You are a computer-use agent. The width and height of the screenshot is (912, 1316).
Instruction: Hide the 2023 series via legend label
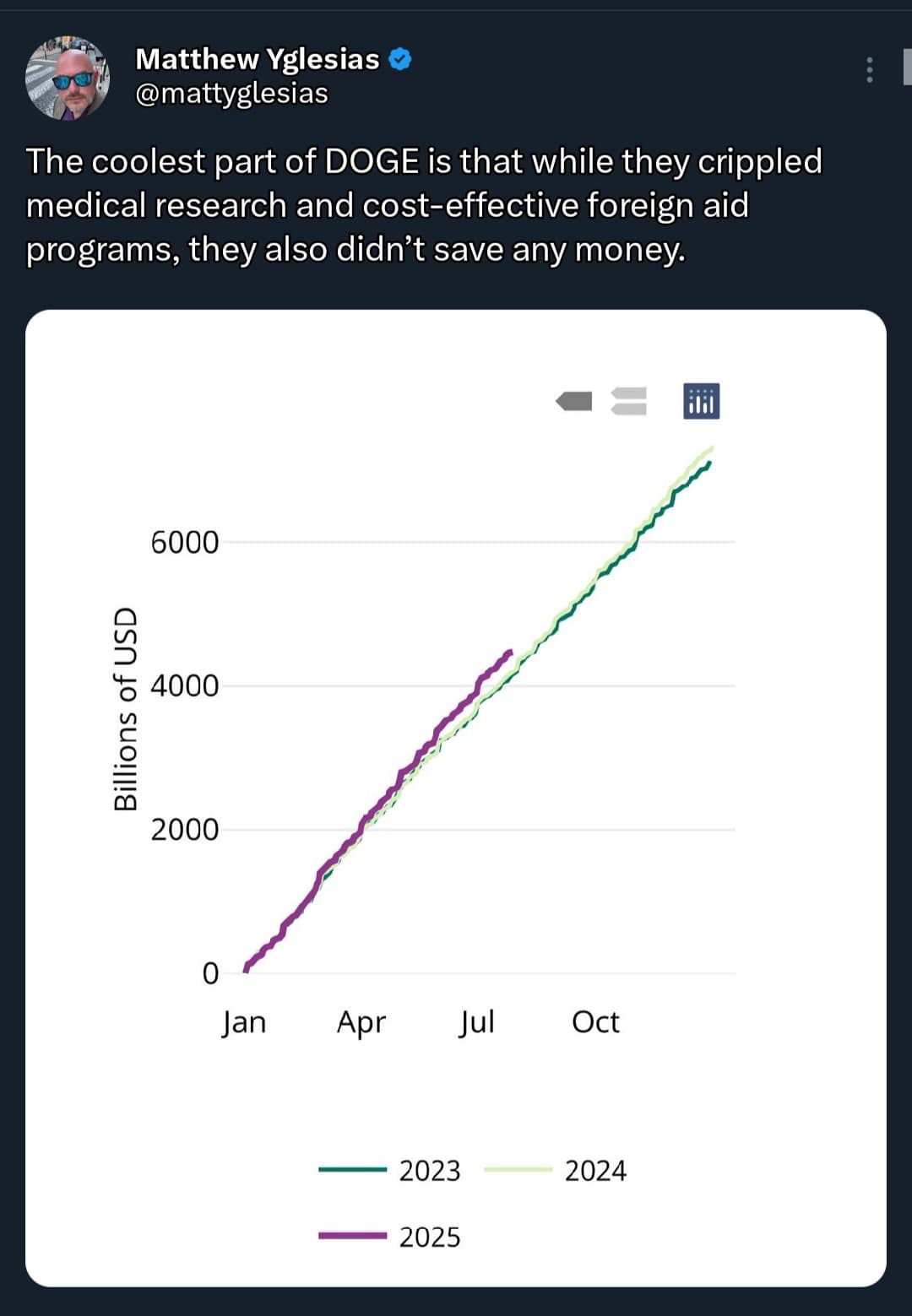point(430,1171)
